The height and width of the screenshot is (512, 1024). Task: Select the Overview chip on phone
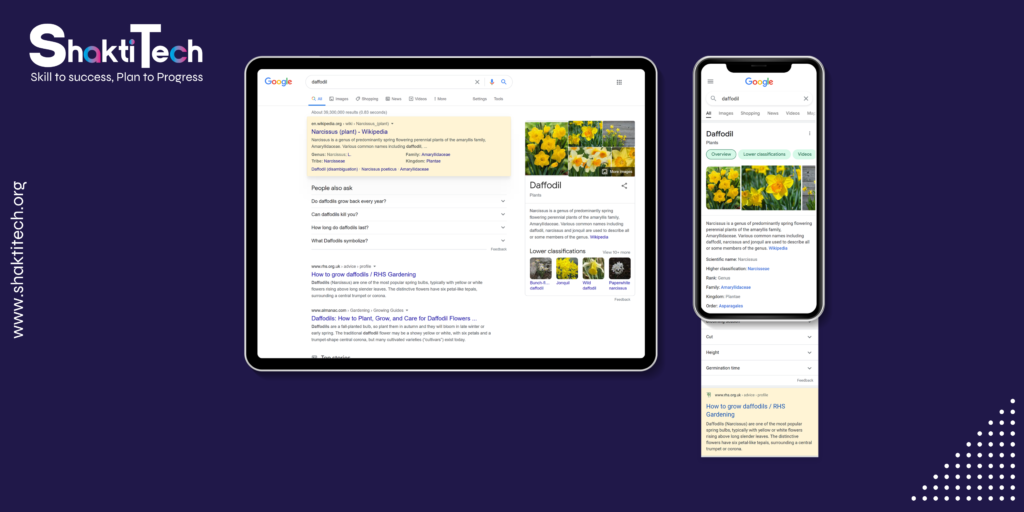[x=721, y=154]
